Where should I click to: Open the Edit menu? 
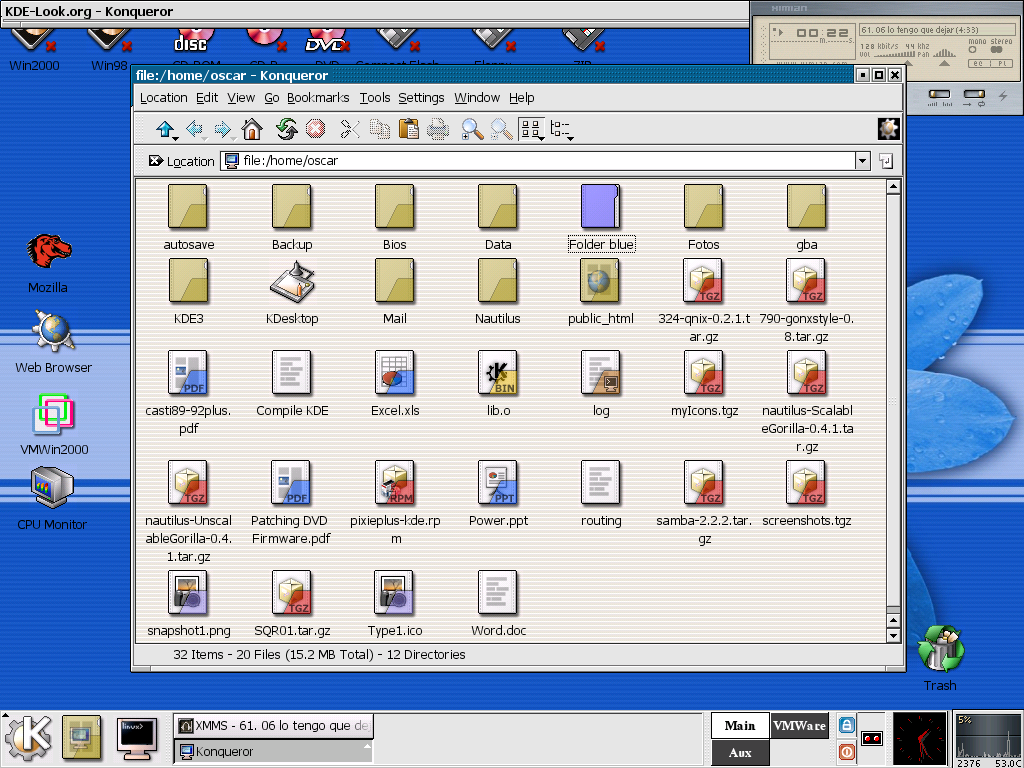[207, 98]
